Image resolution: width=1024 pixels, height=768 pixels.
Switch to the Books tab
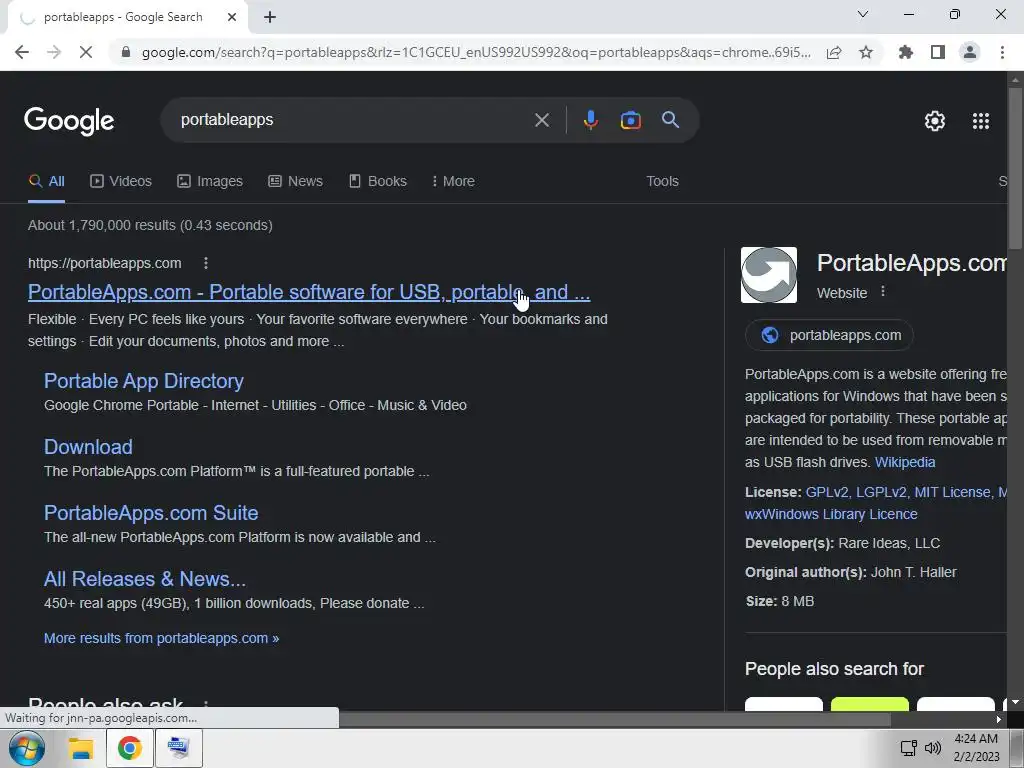tap(377, 182)
